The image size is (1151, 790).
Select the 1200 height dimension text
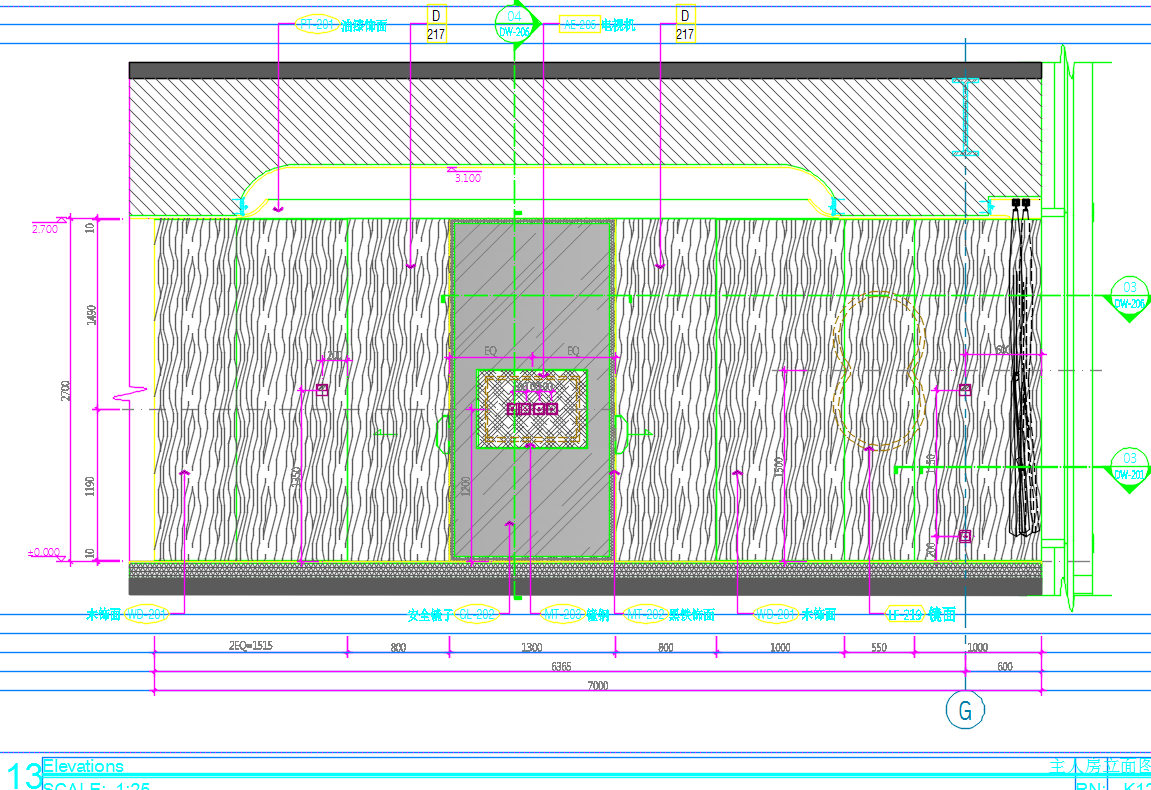tap(465, 486)
